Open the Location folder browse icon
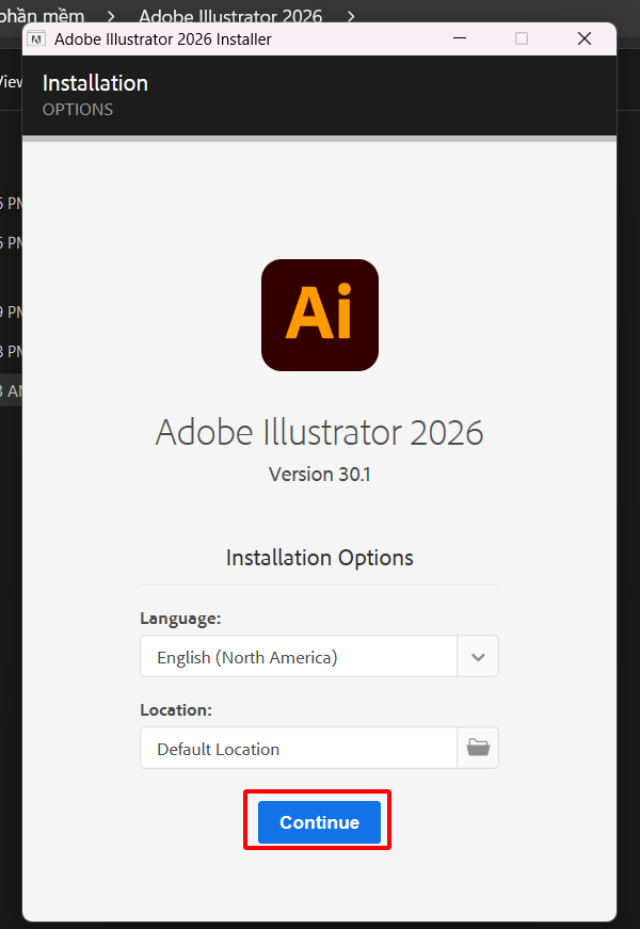 pyautogui.click(x=478, y=748)
